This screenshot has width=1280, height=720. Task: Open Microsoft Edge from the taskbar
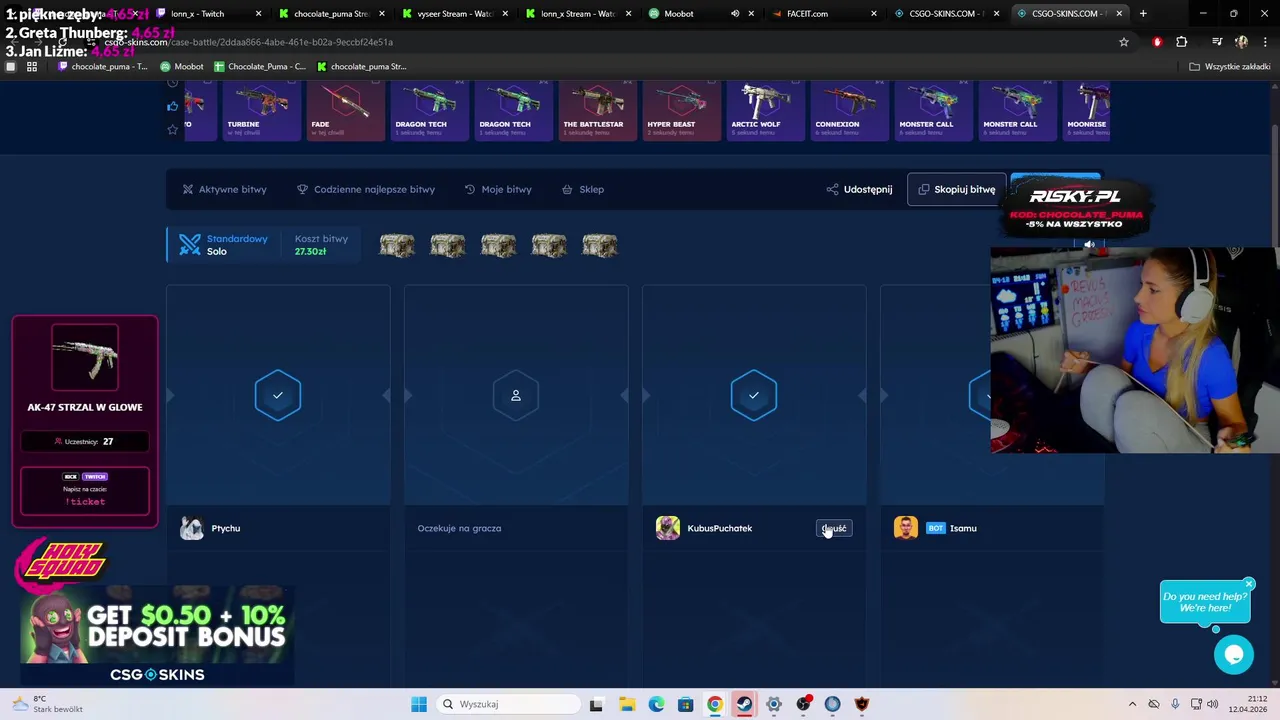tap(656, 704)
